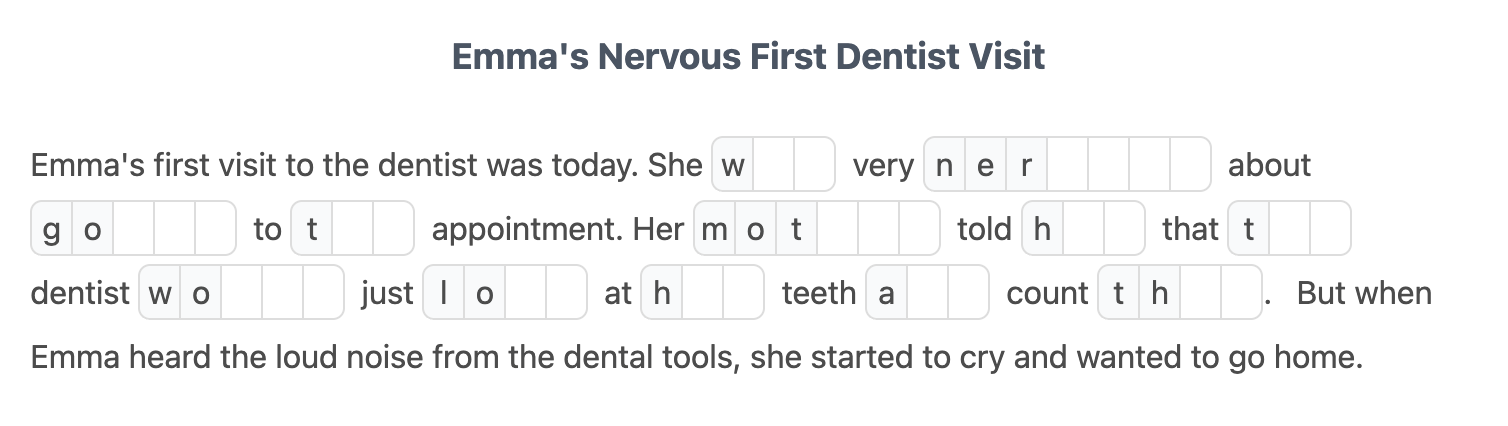Screen dimensions: 1508x426
Task: Click last box of 'just lo__' word
Action: click(566, 293)
